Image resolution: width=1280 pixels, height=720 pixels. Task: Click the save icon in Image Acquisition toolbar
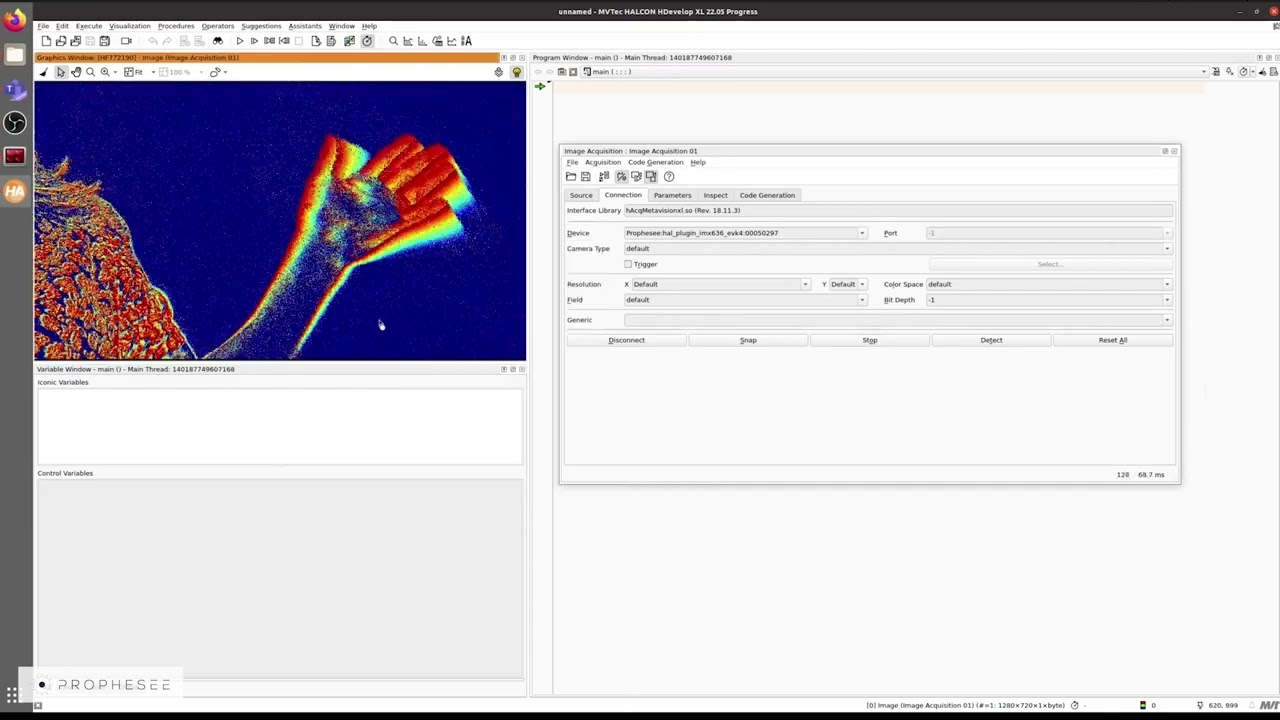[x=586, y=176]
